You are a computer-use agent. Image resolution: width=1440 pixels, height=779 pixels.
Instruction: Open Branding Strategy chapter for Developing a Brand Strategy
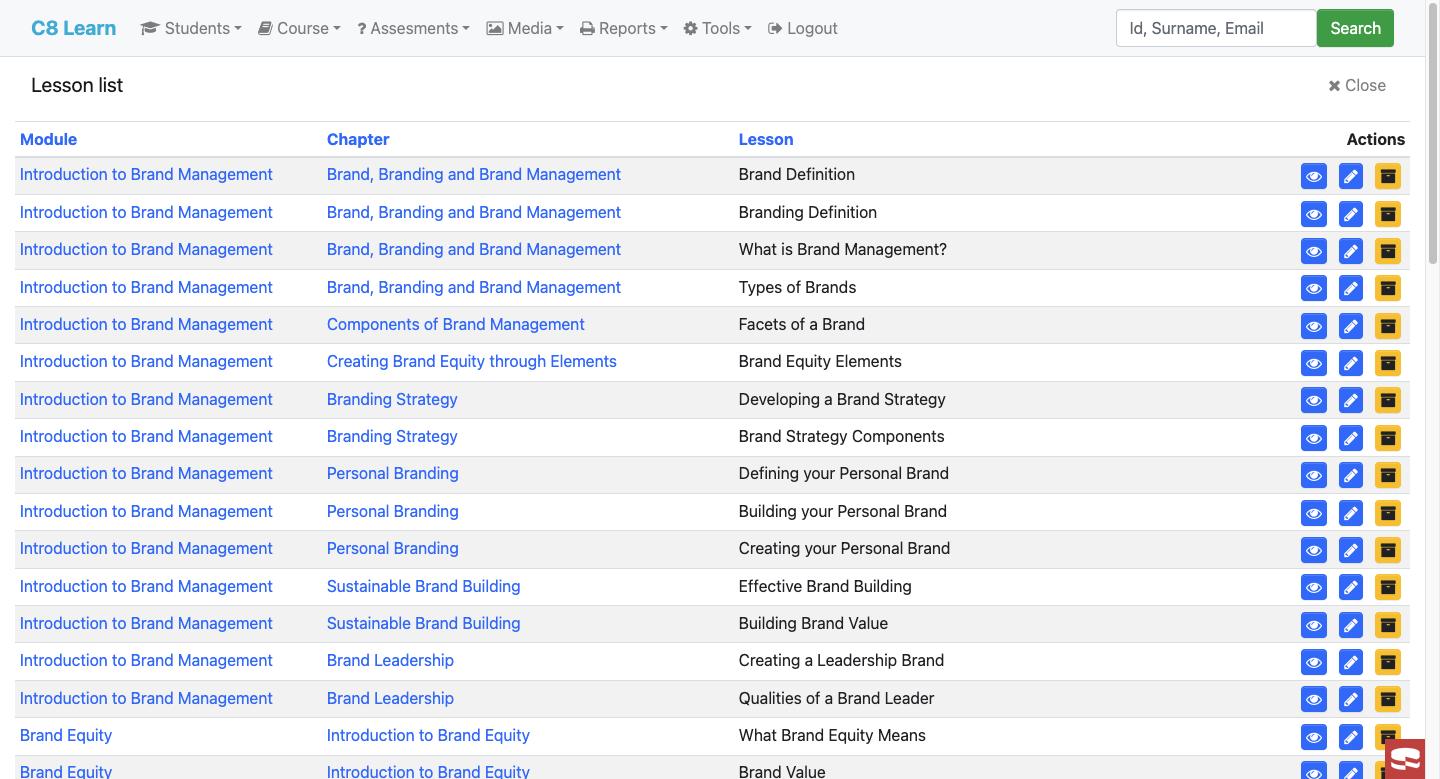point(392,399)
